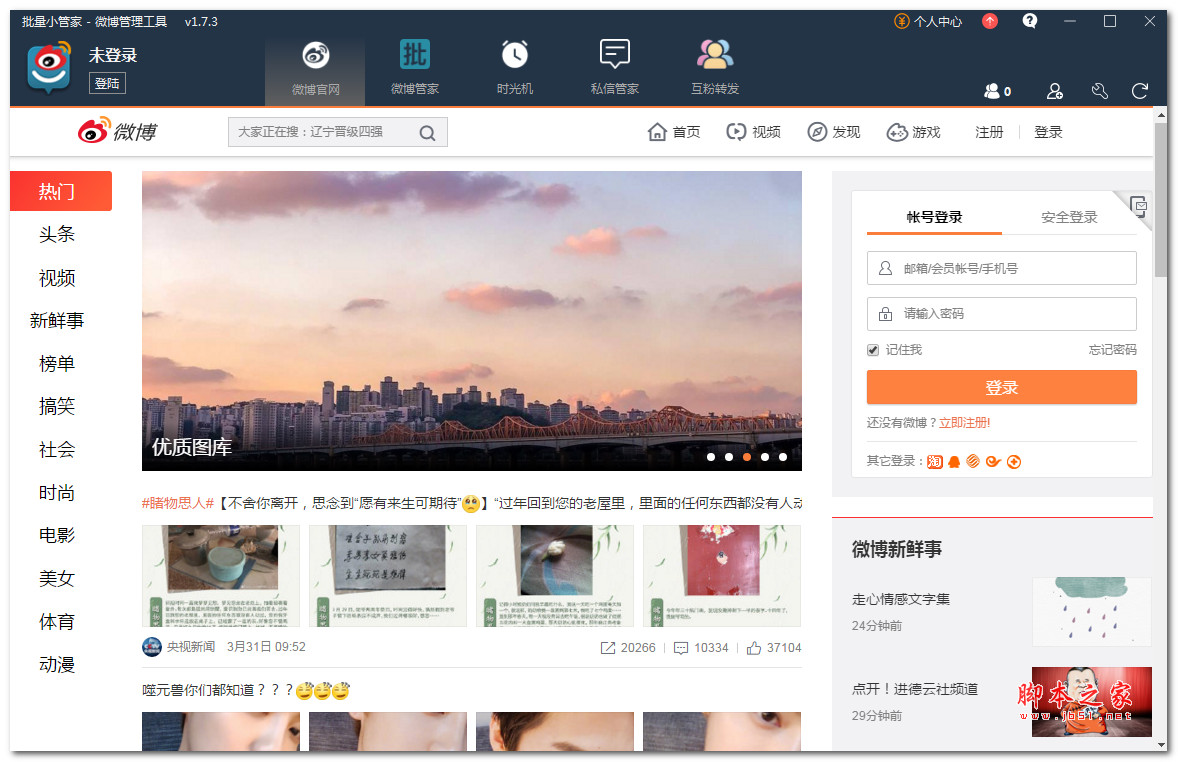Switch to the 安全登录 login tab
This screenshot has height=762, width=1178.
pyautogui.click(x=1067, y=214)
